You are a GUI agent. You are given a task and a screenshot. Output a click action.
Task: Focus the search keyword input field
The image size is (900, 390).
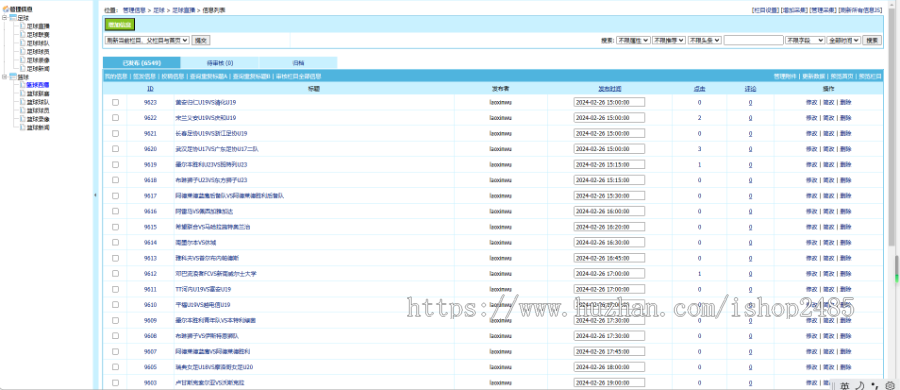click(x=754, y=40)
